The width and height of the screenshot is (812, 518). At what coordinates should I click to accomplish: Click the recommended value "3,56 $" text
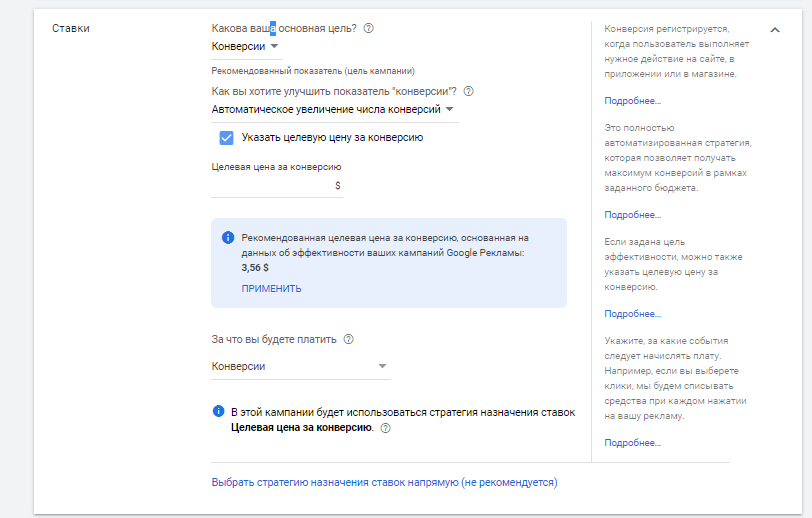coord(255,267)
